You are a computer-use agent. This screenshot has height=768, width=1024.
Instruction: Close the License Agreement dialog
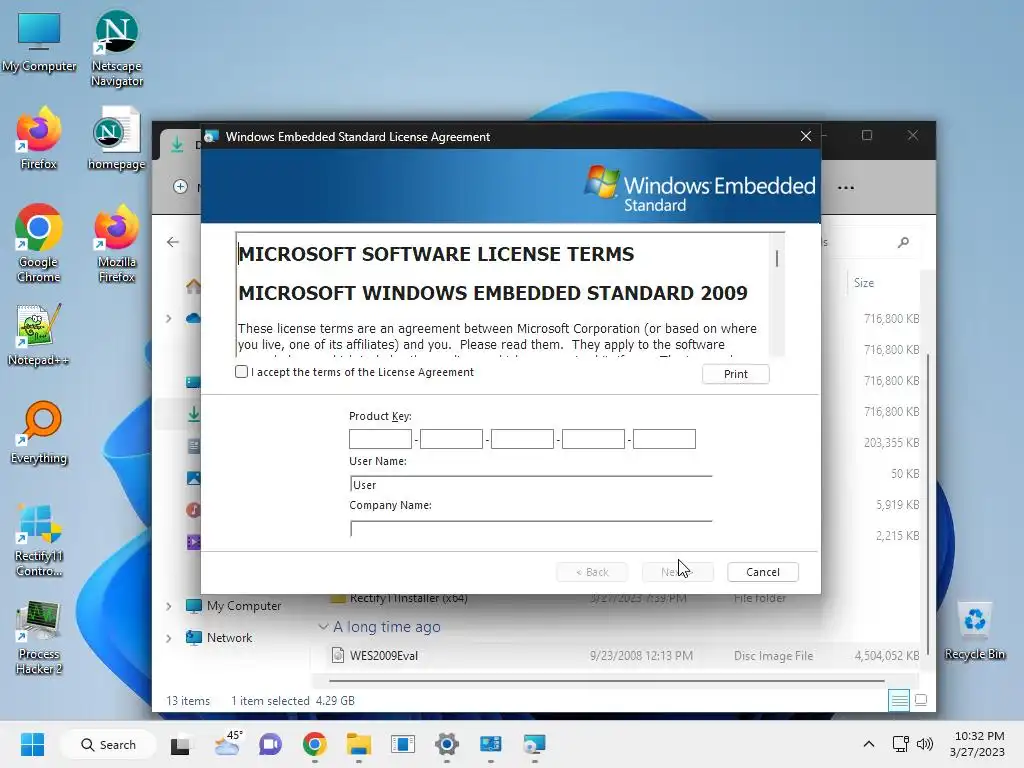tap(805, 136)
